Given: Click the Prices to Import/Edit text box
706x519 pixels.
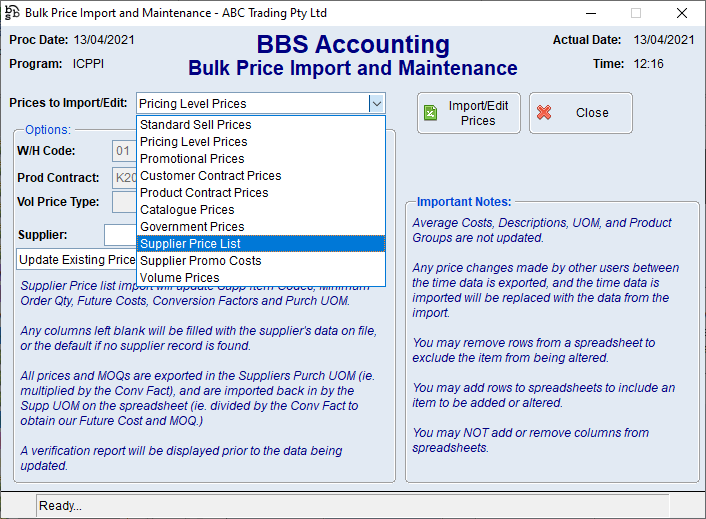Looking at the screenshot, I should [x=250, y=103].
